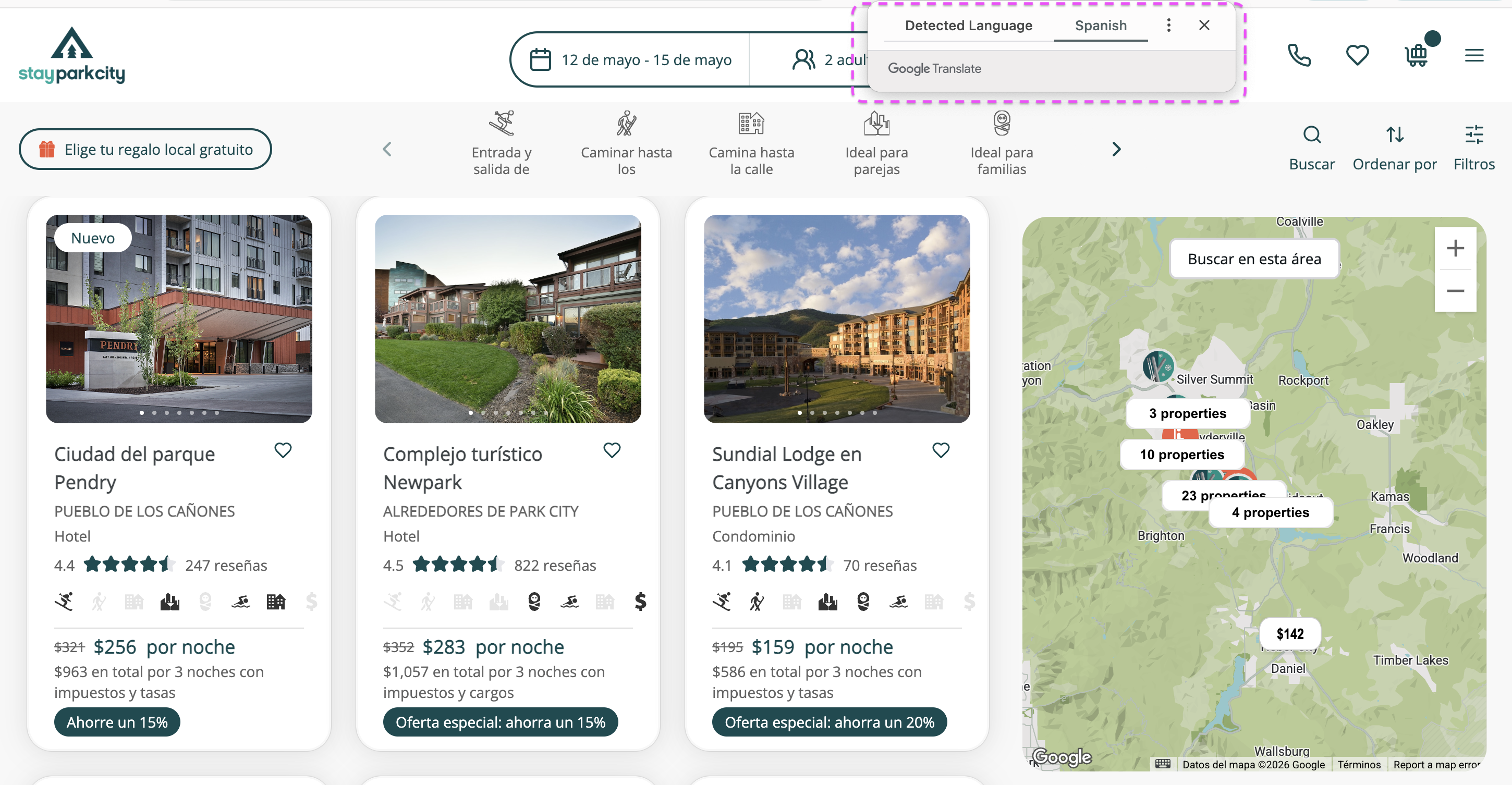
Task: Favorite Ciudad del parque Pendry heart
Action: (x=283, y=450)
